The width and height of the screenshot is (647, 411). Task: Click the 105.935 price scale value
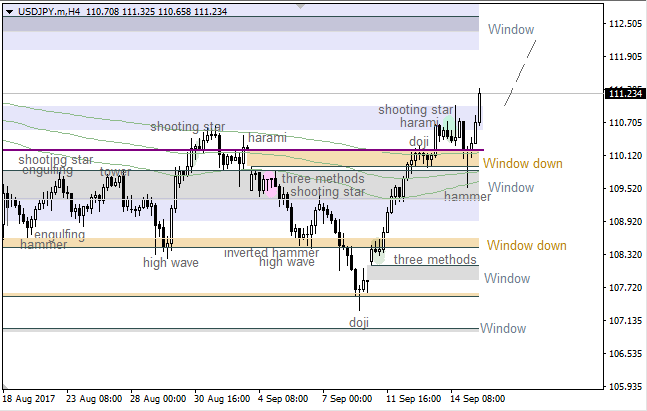625,387
